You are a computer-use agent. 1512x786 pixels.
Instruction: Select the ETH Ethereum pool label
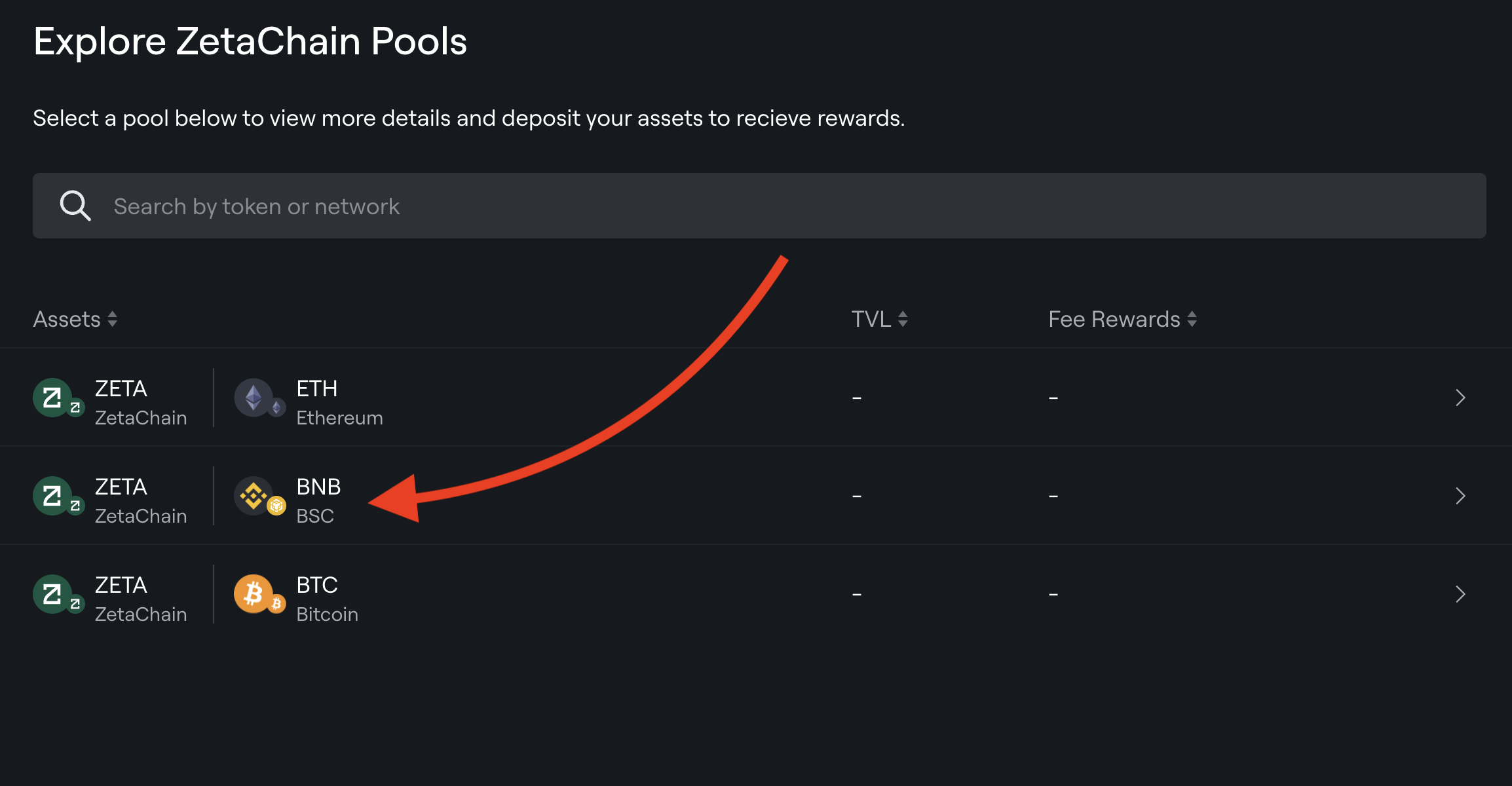[x=339, y=403]
